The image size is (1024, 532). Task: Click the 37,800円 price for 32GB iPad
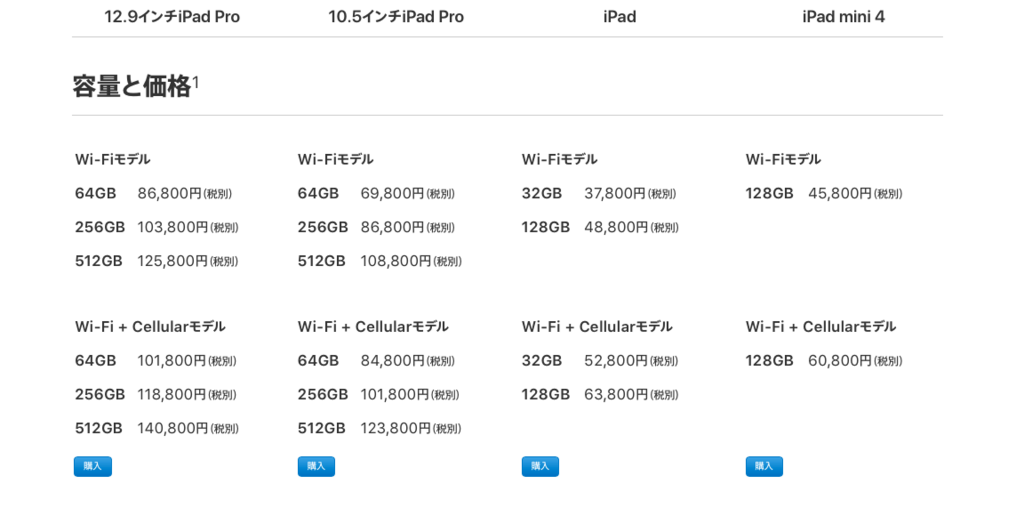pos(615,193)
